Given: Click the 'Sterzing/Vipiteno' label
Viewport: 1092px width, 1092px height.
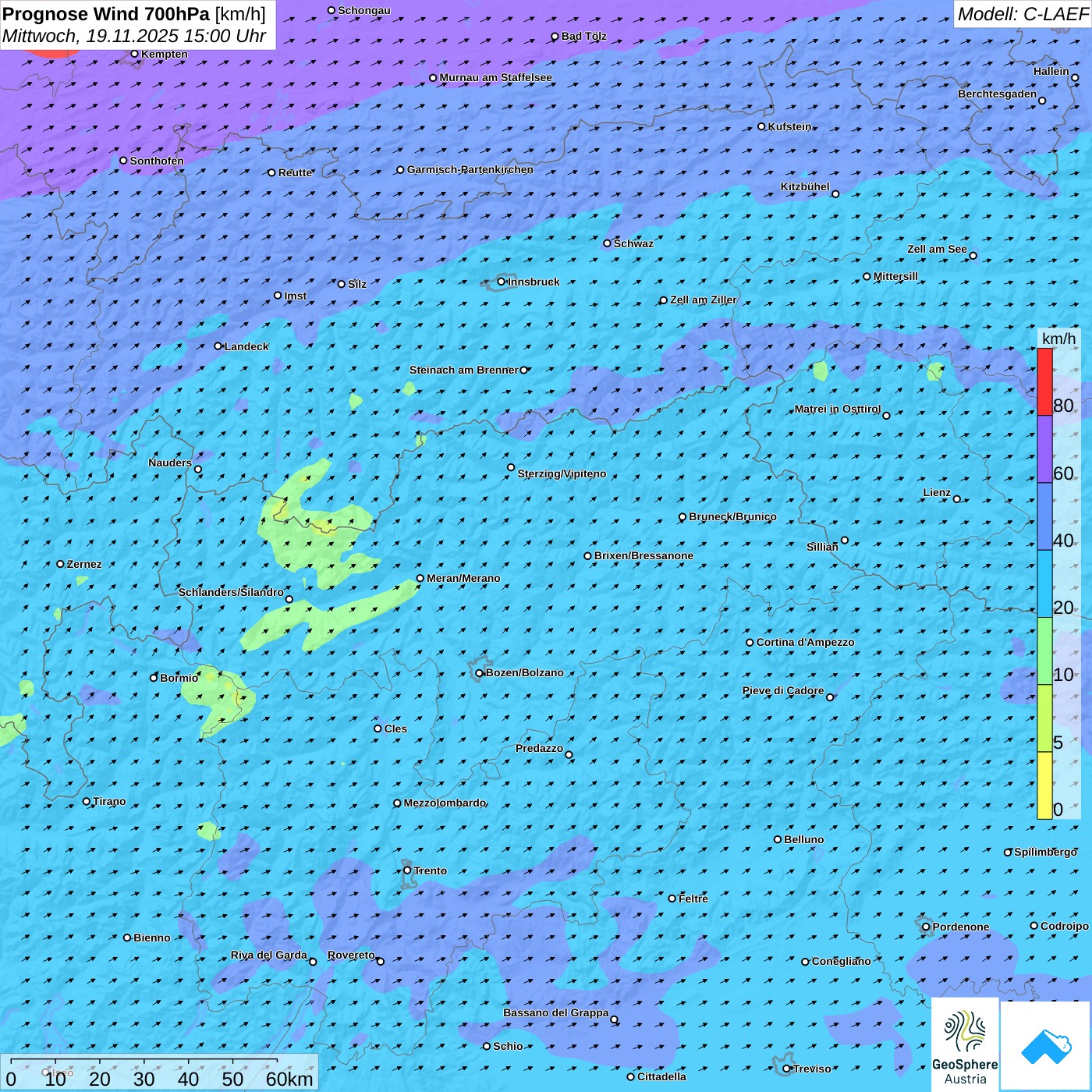Looking at the screenshot, I should tap(562, 473).
